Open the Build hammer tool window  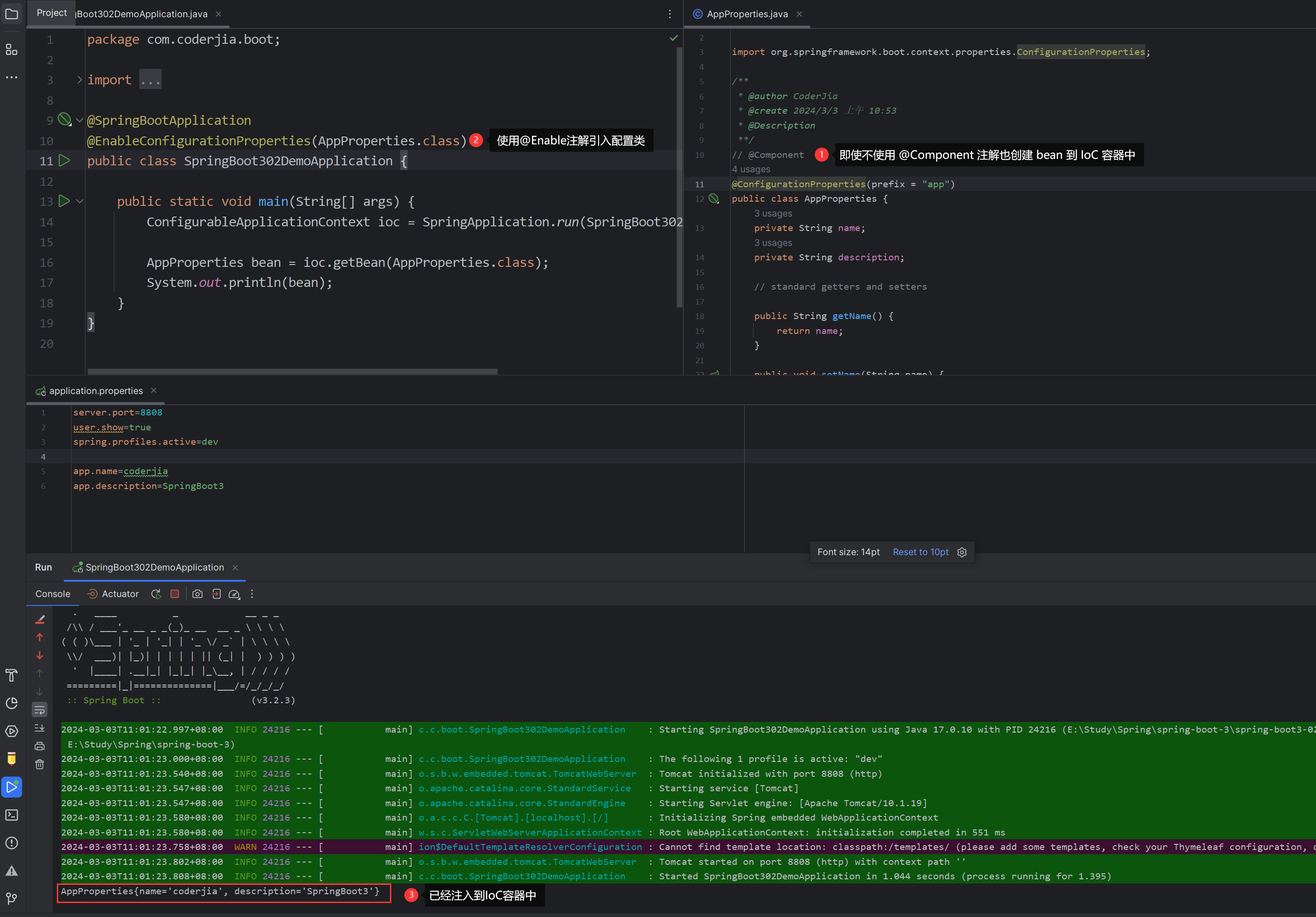(x=12, y=675)
